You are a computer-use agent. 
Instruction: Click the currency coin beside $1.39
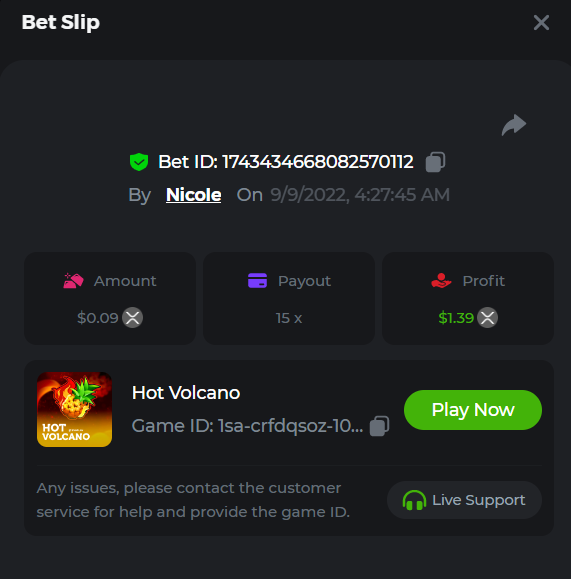point(488,318)
